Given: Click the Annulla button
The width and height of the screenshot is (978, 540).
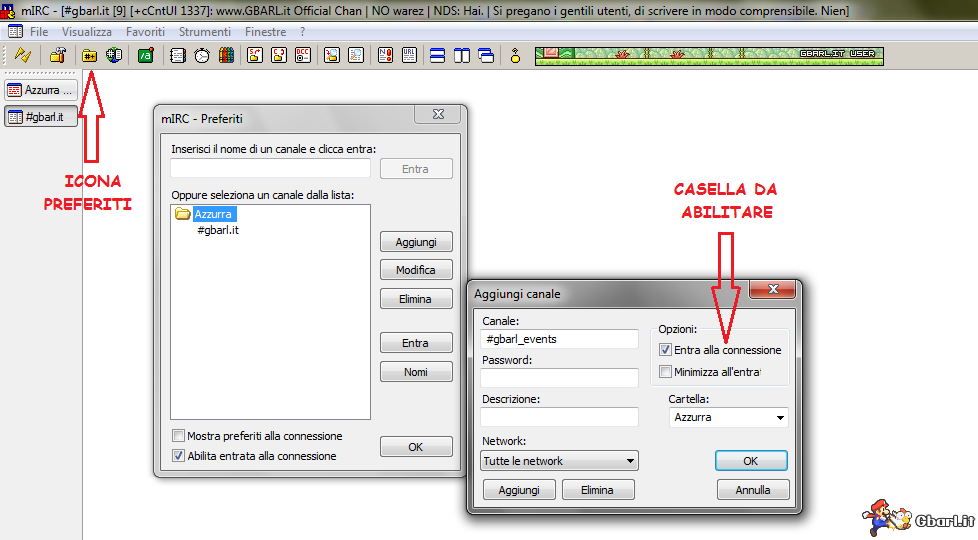Looking at the screenshot, I should point(753,489).
